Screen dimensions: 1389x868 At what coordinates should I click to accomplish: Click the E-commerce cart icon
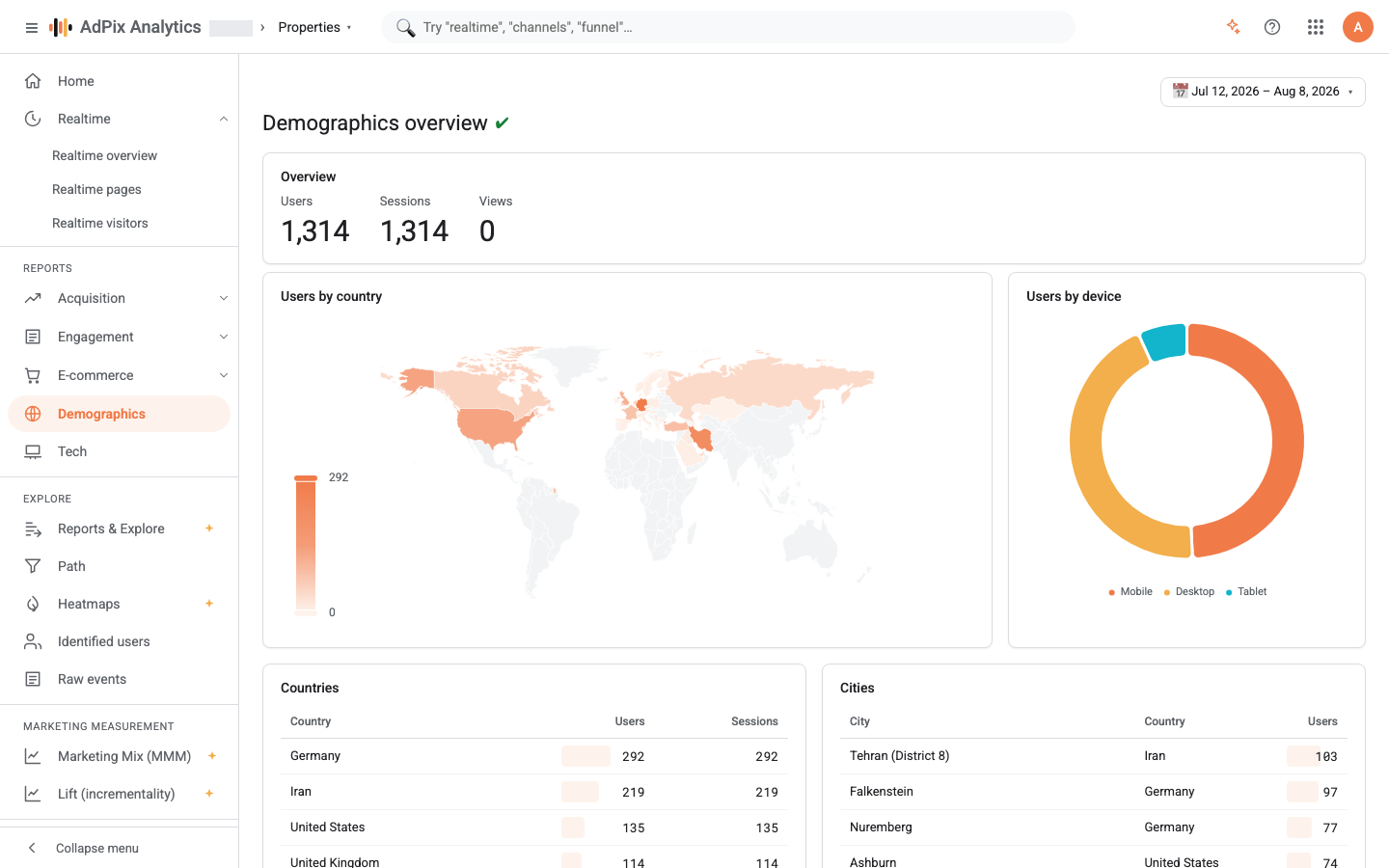(33, 375)
